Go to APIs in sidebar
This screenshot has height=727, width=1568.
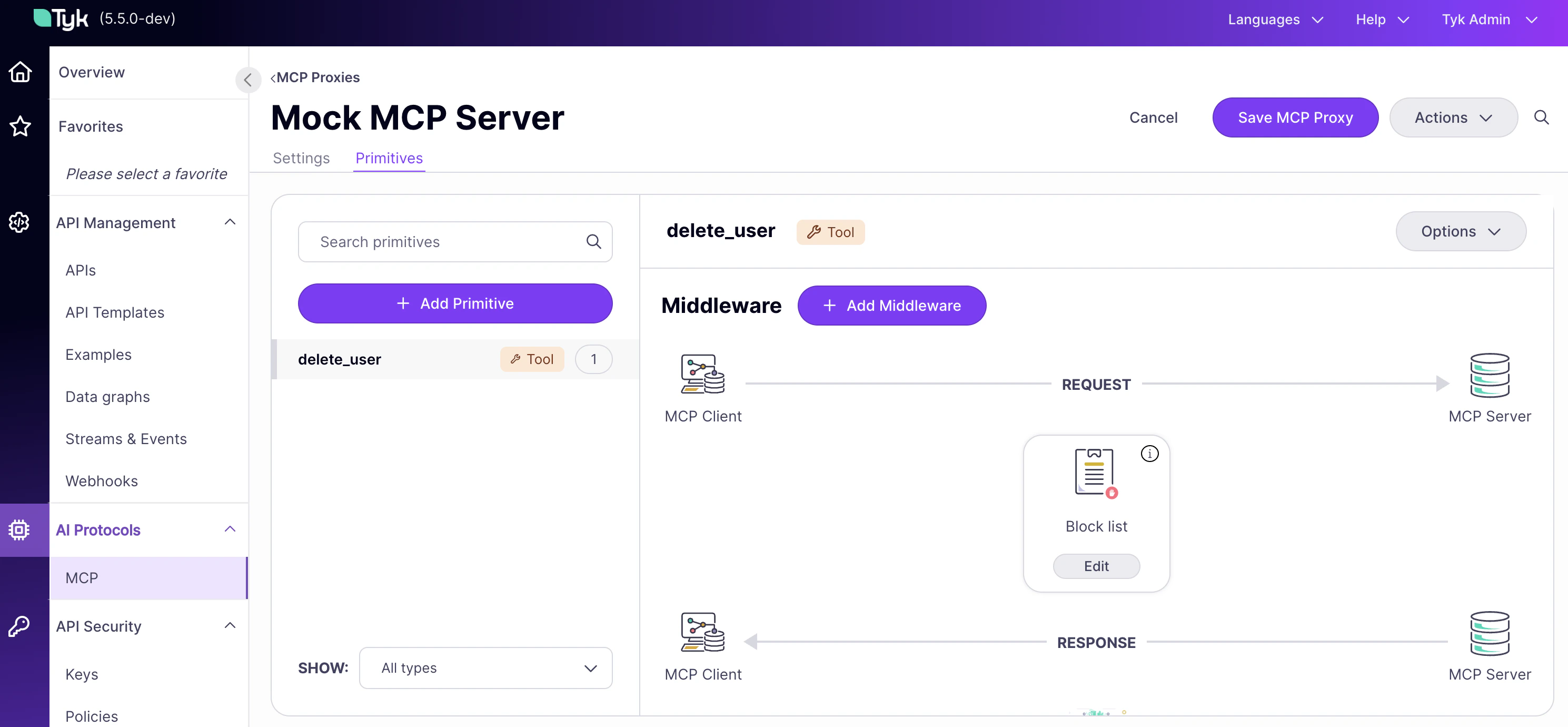tap(81, 270)
